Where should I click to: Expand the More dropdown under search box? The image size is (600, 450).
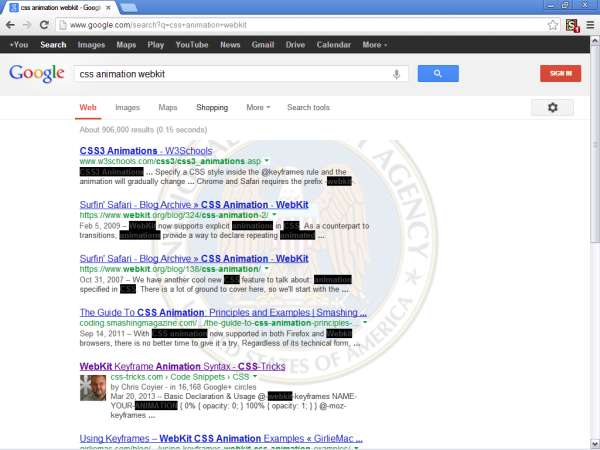click(x=258, y=108)
